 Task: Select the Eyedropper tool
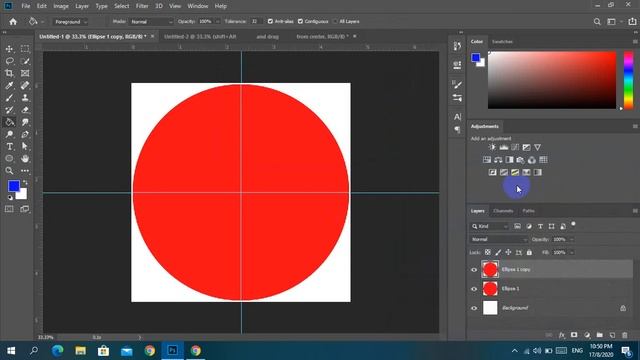pos(9,86)
